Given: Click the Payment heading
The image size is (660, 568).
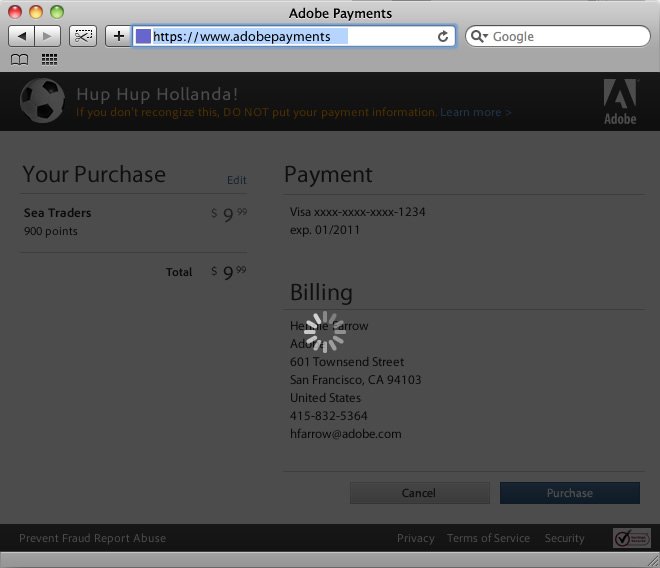Looking at the screenshot, I should (x=328, y=174).
